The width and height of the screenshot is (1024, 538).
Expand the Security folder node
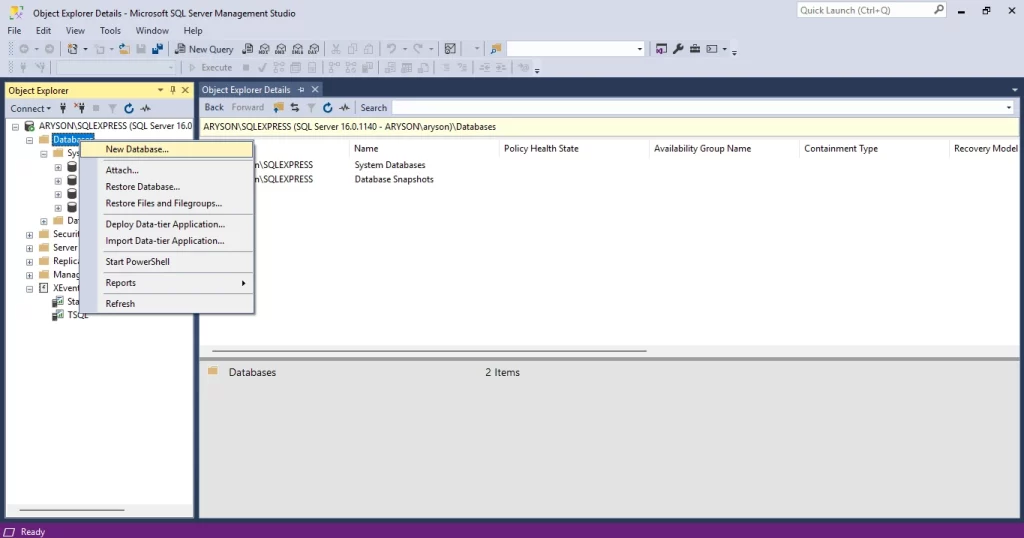pos(29,234)
